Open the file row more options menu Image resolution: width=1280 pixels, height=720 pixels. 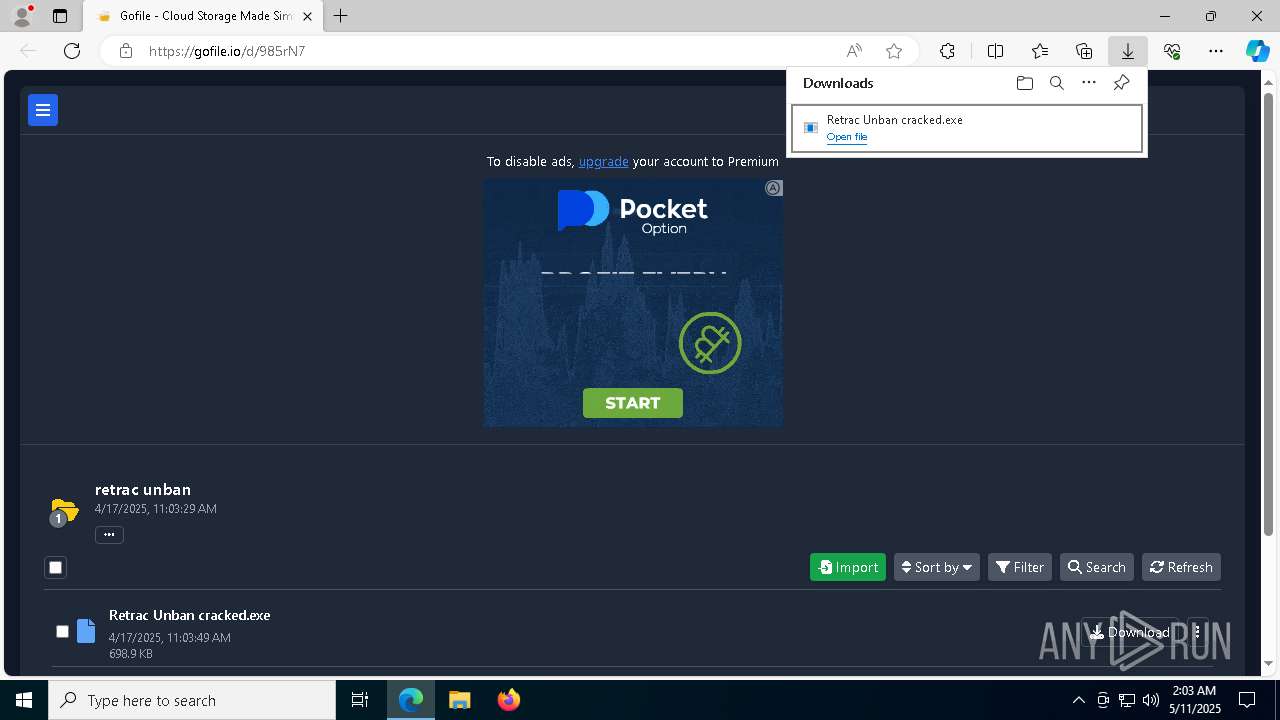coord(1197,632)
